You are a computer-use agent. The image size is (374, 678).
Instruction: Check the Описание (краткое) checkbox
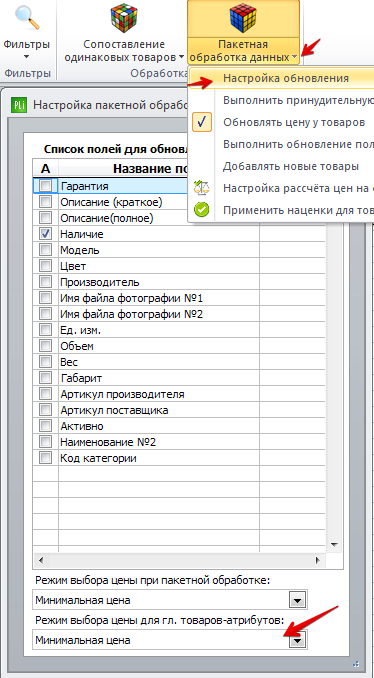[x=45, y=202]
